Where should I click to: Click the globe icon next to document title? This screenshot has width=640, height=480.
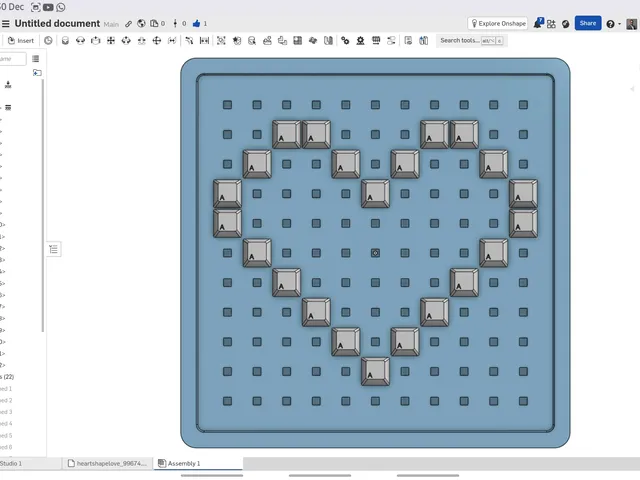pos(141,24)
